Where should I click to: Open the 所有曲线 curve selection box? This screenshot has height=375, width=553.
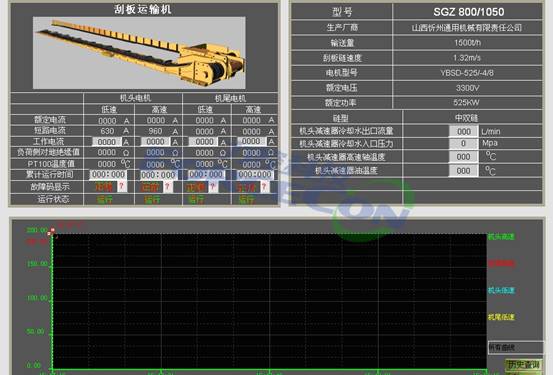coord(515,347)
